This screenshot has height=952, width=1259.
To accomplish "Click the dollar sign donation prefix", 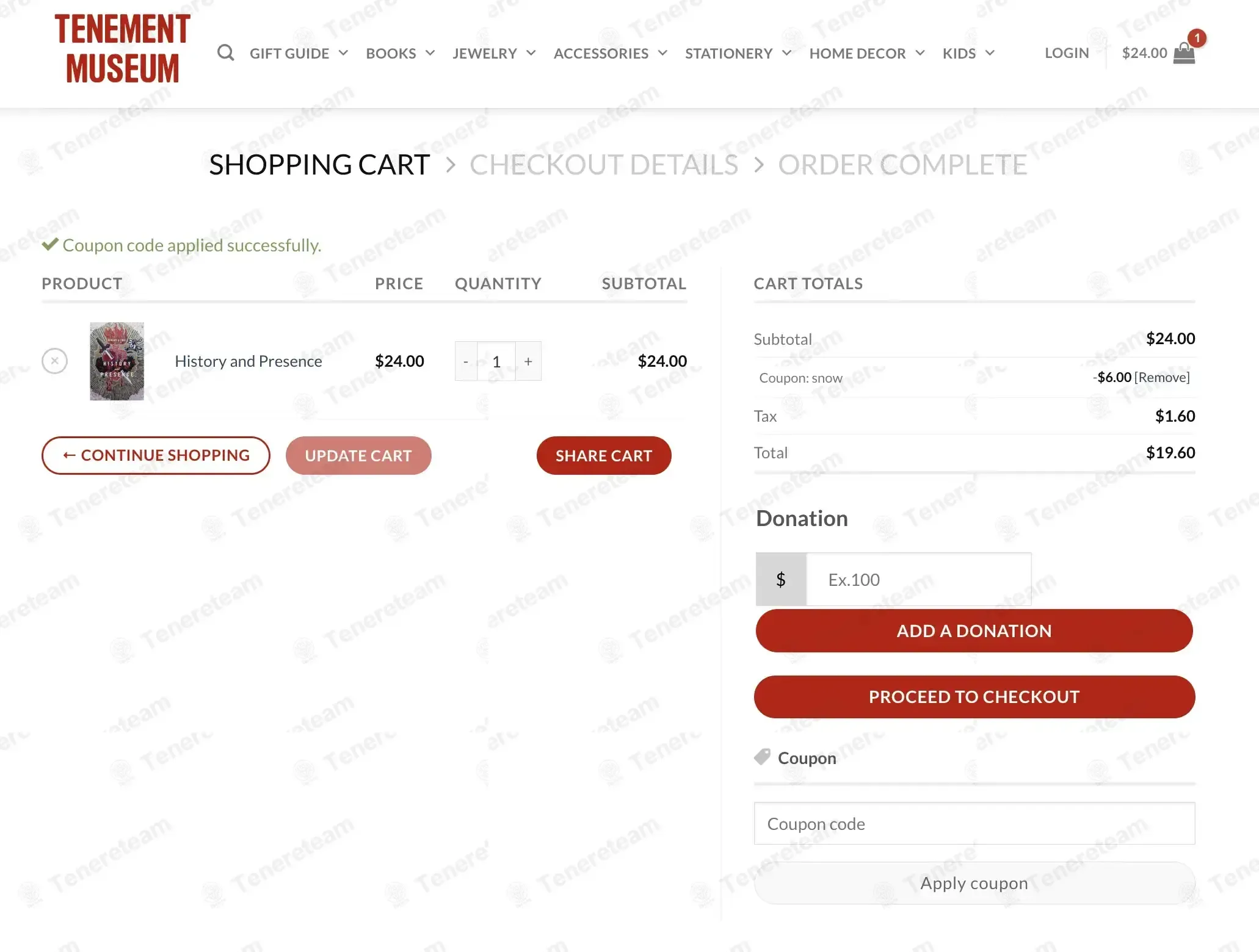I will pos(781,579).
